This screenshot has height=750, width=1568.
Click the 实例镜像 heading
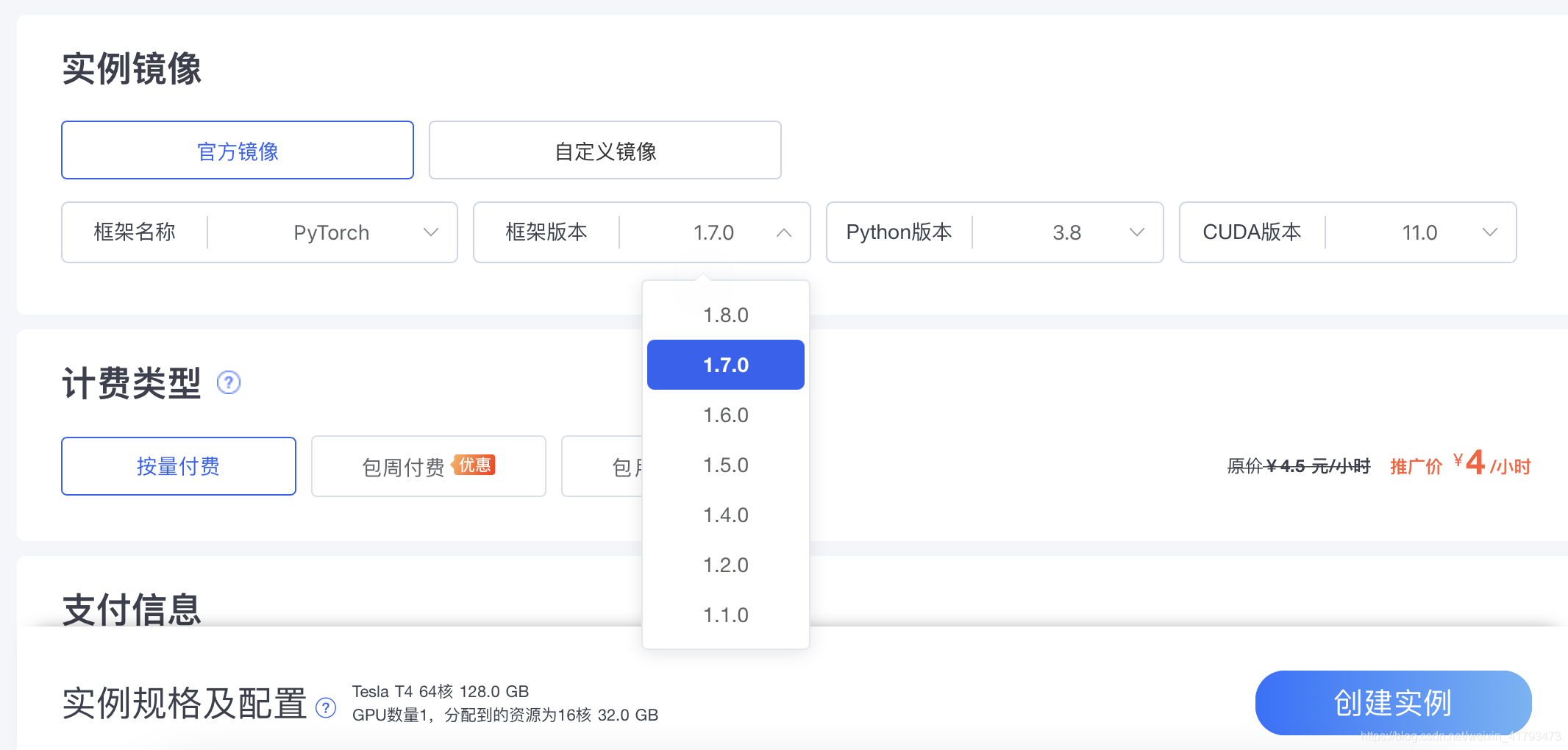point(132,68)
